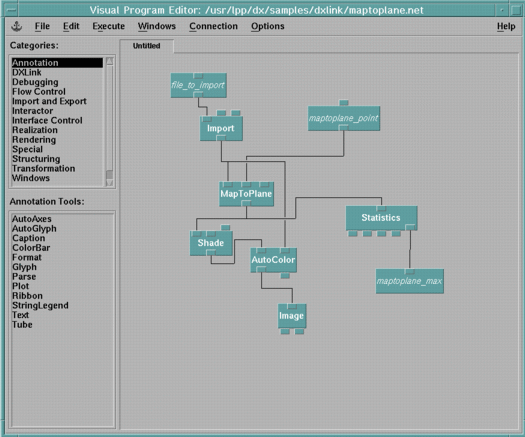This screenshot has width=525, height=437.
Task: Open the Windows menu
Action: point(157,26)
